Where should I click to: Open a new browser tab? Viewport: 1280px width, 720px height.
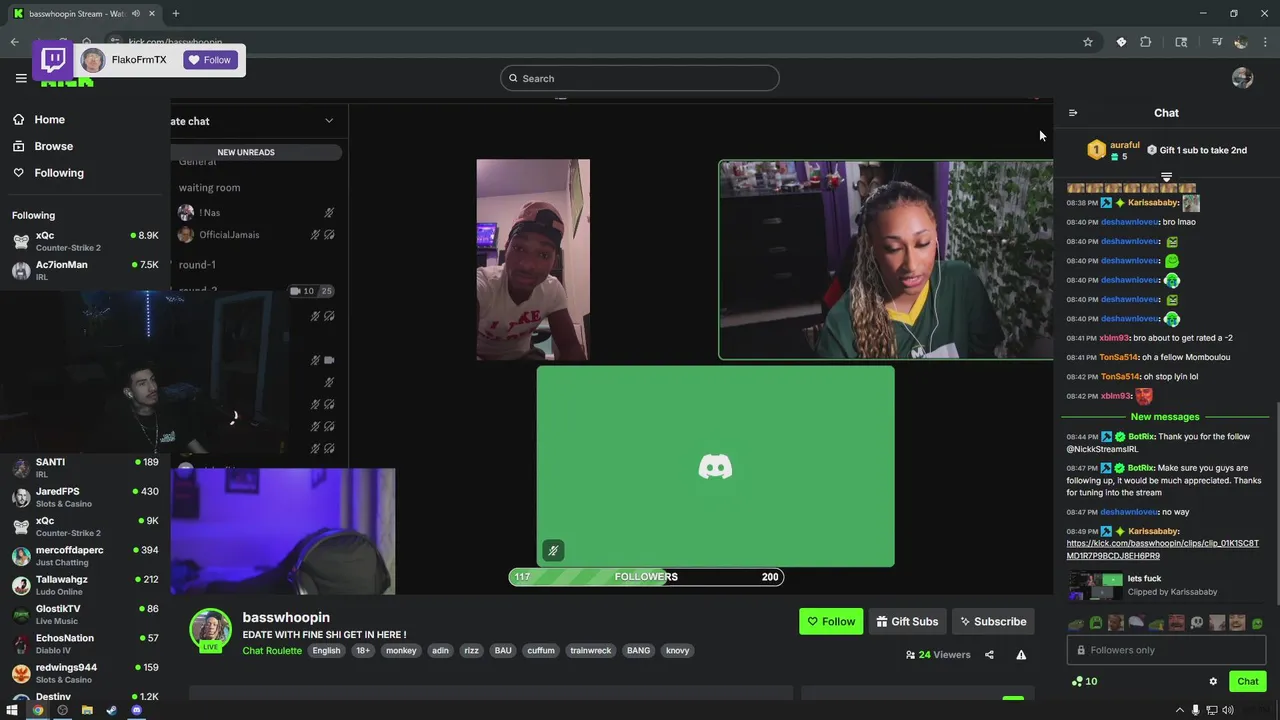[176, 13]
